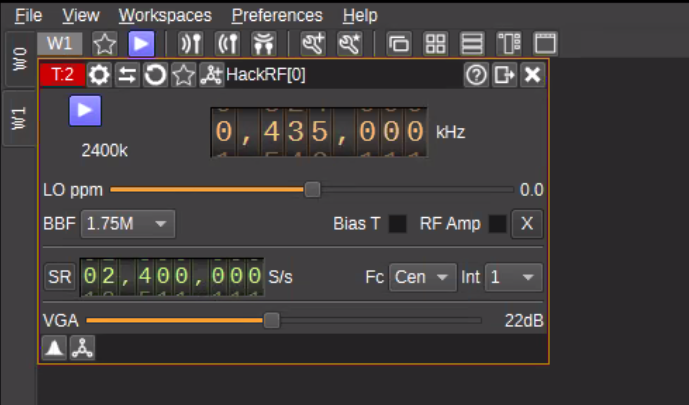This screenshot has height=405, width=689.
Task: Open HackRF device settings gear
Action: (99, 75)
